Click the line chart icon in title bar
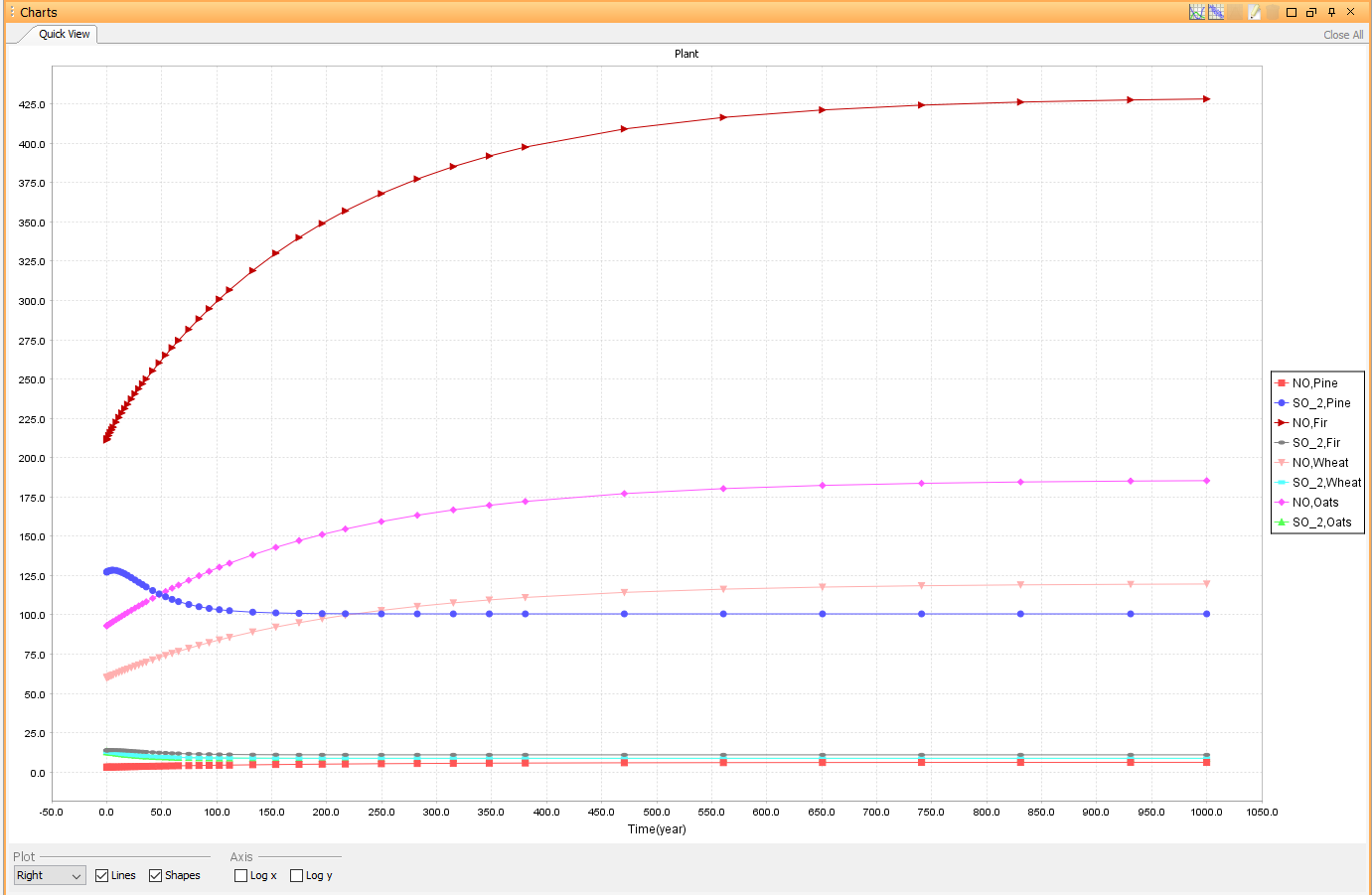Viewport: 1372px width, 895px height. [x=1197, y=12]
